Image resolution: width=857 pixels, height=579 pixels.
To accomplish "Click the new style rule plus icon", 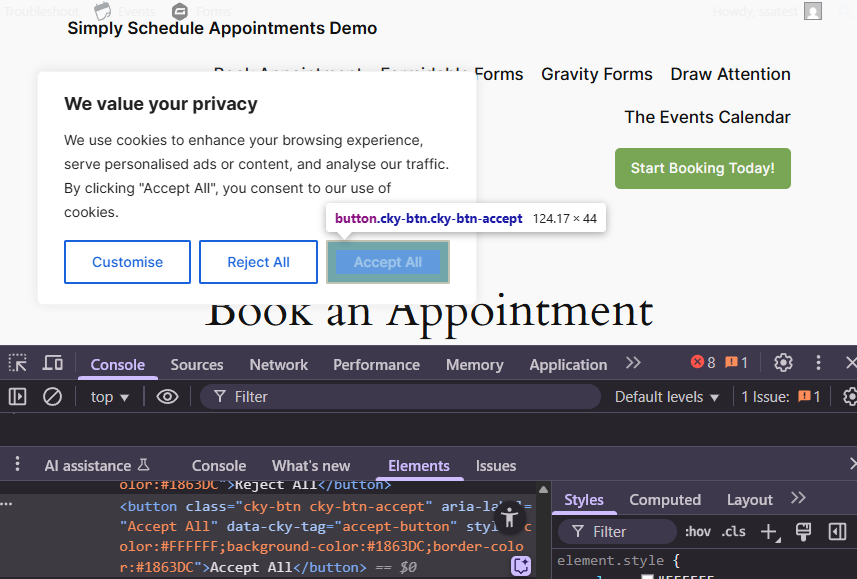I will tap(768, 532).
